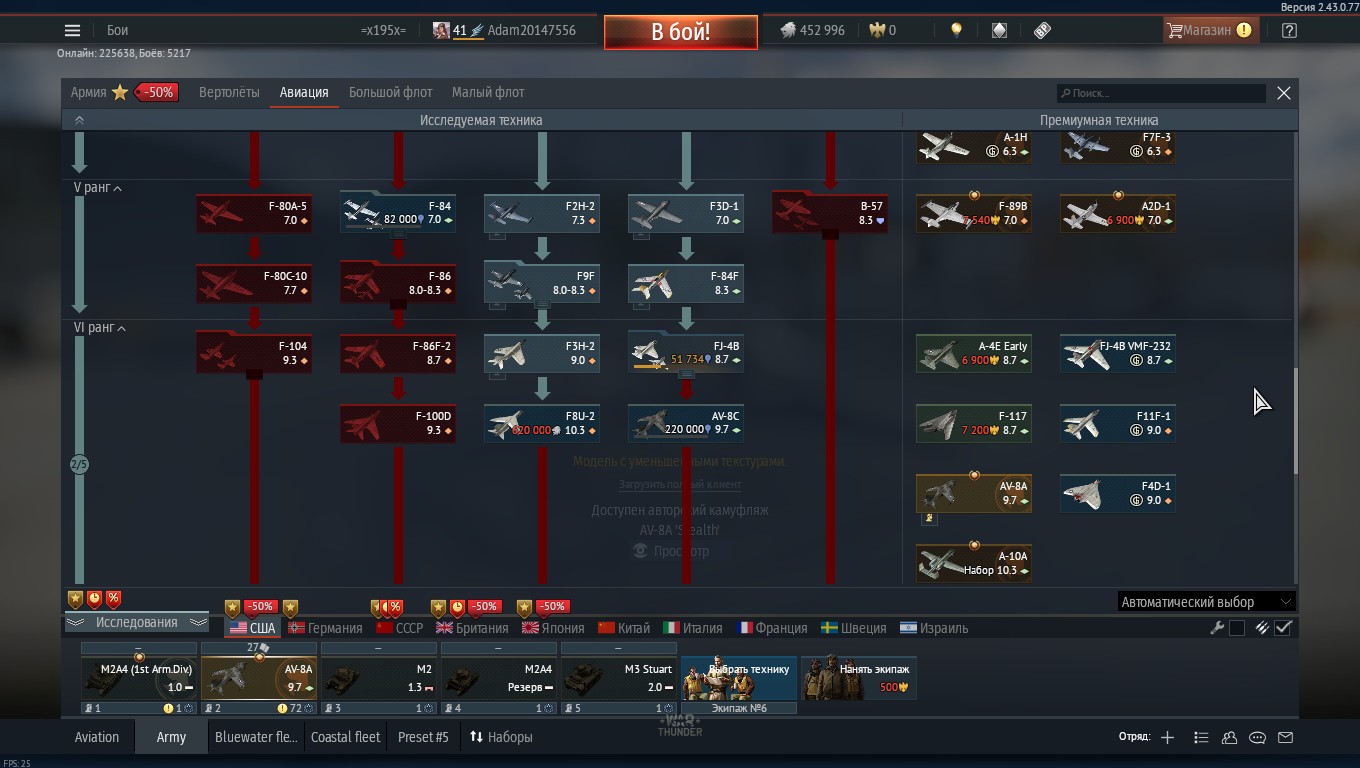Expand the Исследования panel
This screenshot has height=768, width=1360.
point(136,622)
